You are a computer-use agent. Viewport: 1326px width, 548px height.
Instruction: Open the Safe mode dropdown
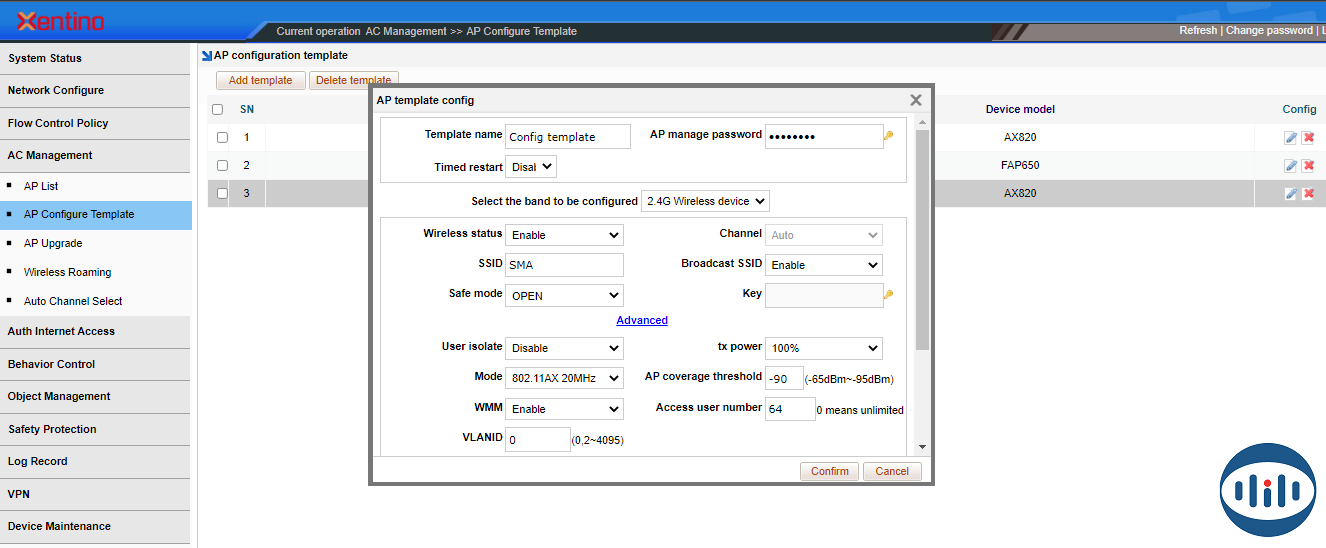click(564, 296)
